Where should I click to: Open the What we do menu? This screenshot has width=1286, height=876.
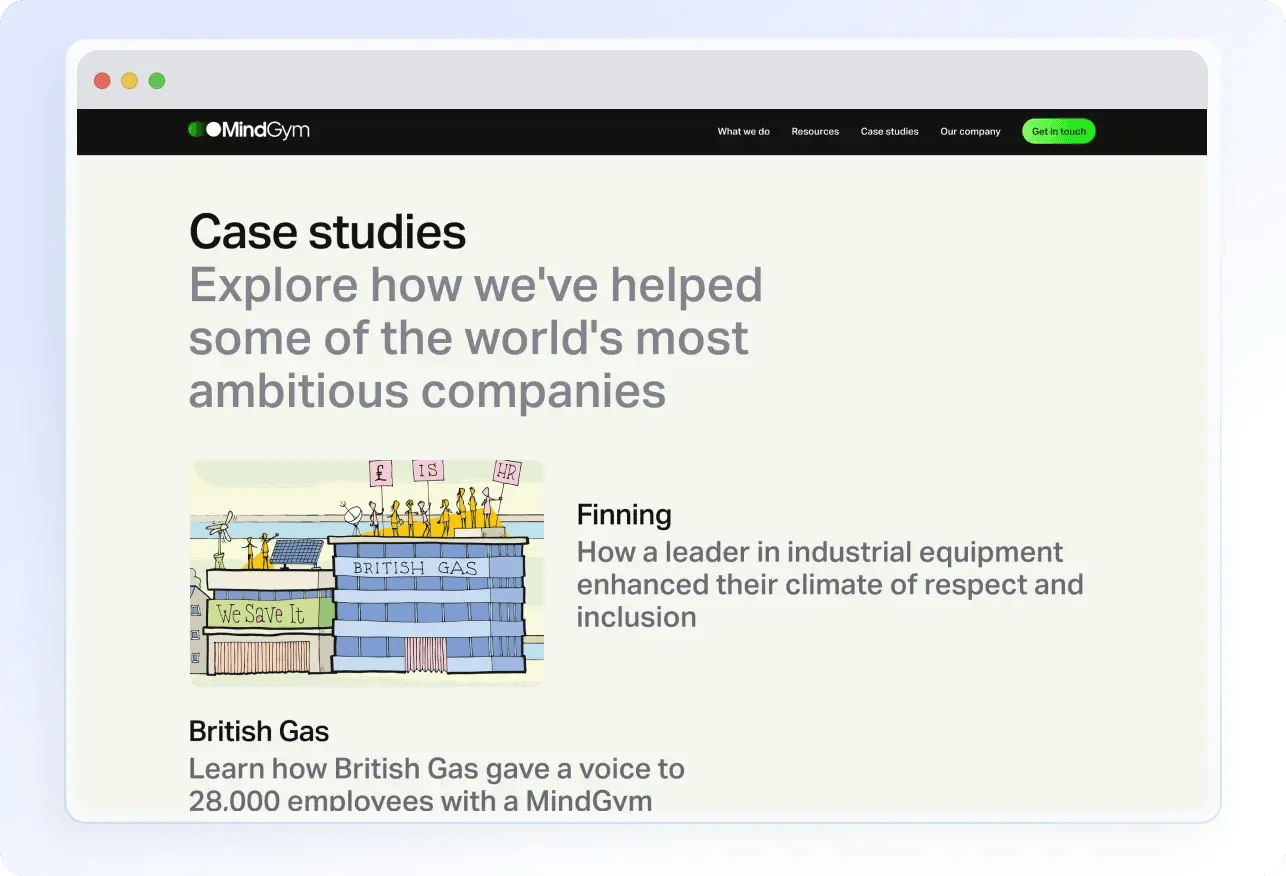click(743, 132)
